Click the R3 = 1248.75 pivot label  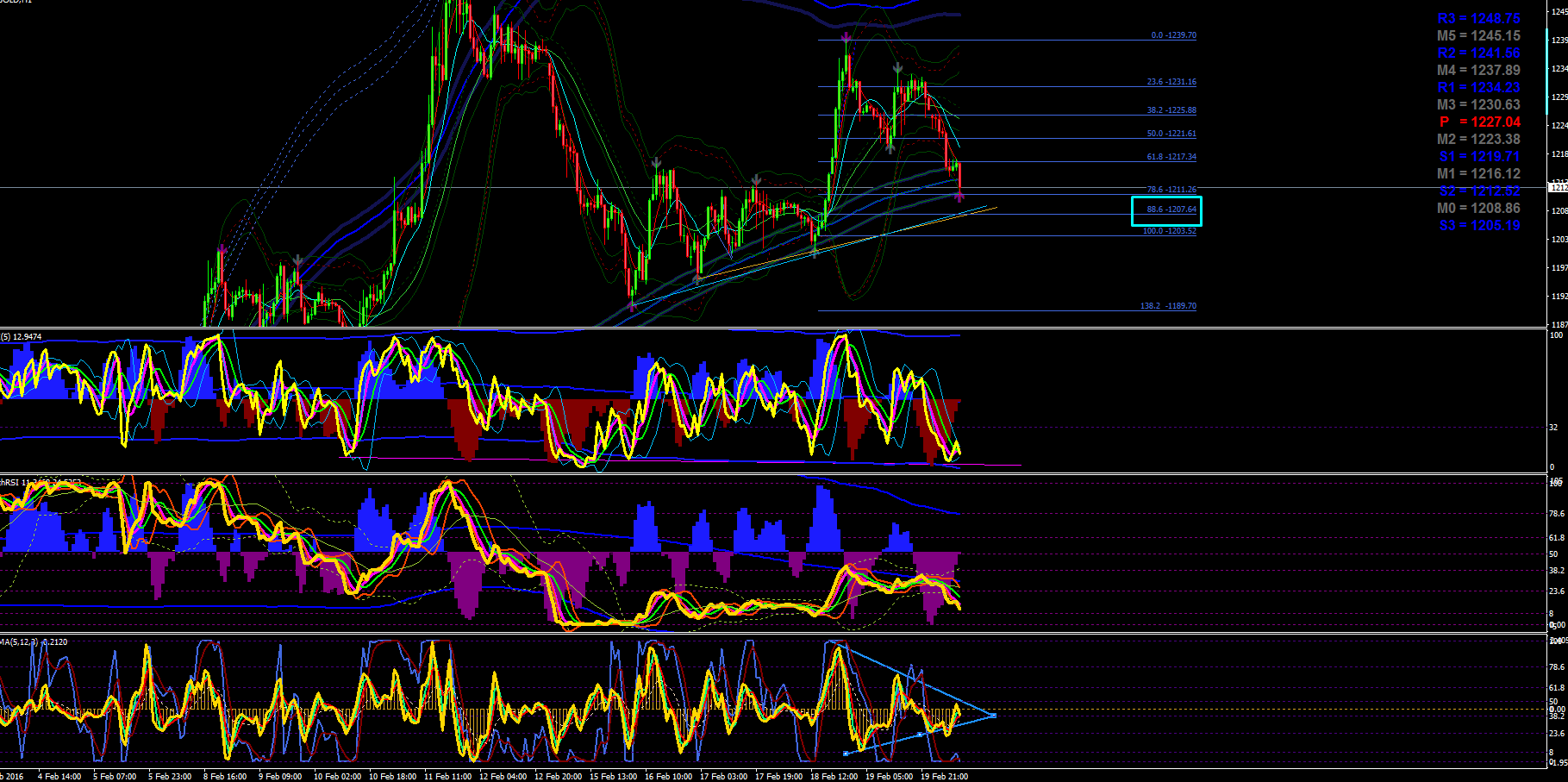(1478, 19)
